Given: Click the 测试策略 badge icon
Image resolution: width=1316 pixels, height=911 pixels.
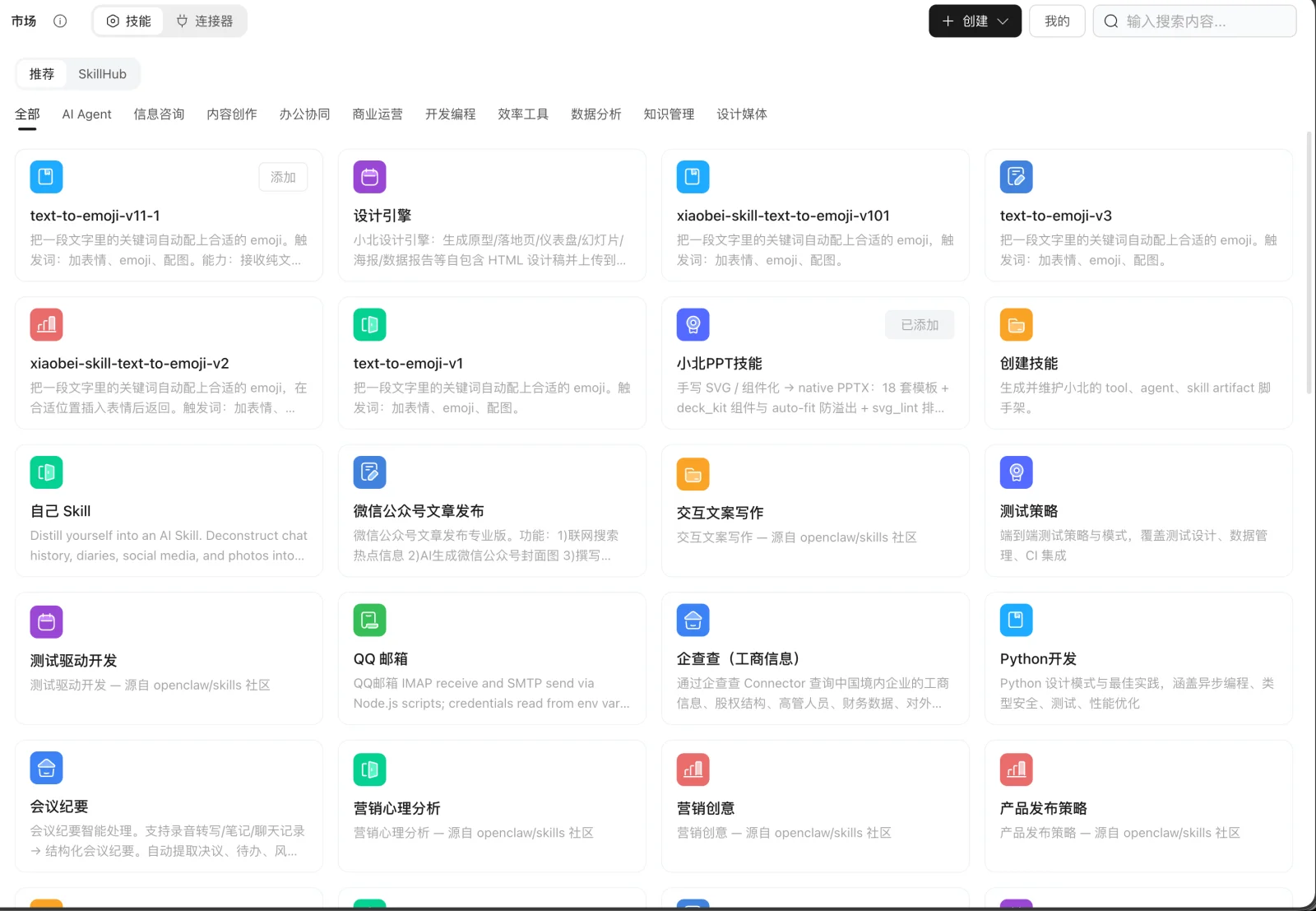Looking at the screenshot, I should tap(1016, 472).
